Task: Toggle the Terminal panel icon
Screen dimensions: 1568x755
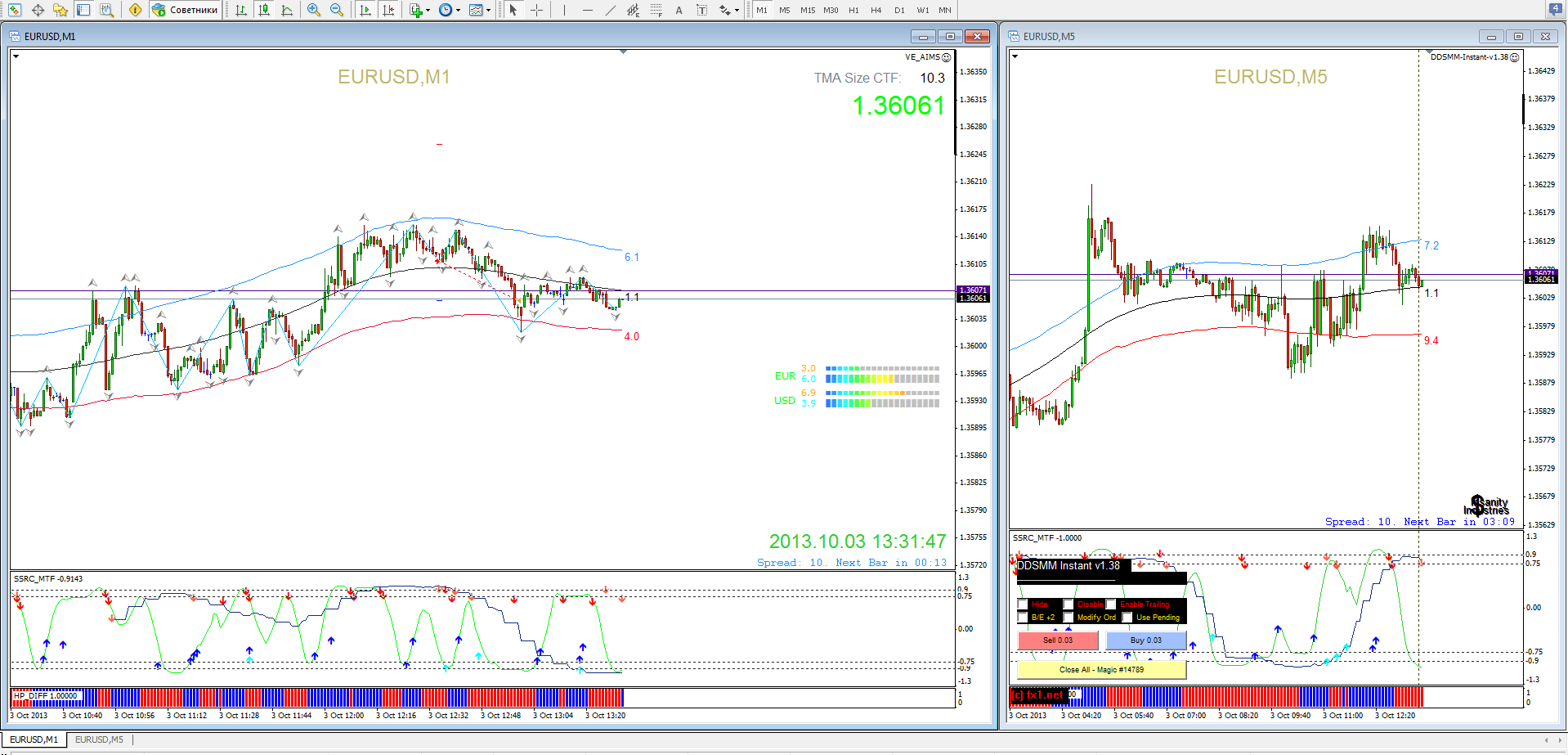Action: (83, 10)
